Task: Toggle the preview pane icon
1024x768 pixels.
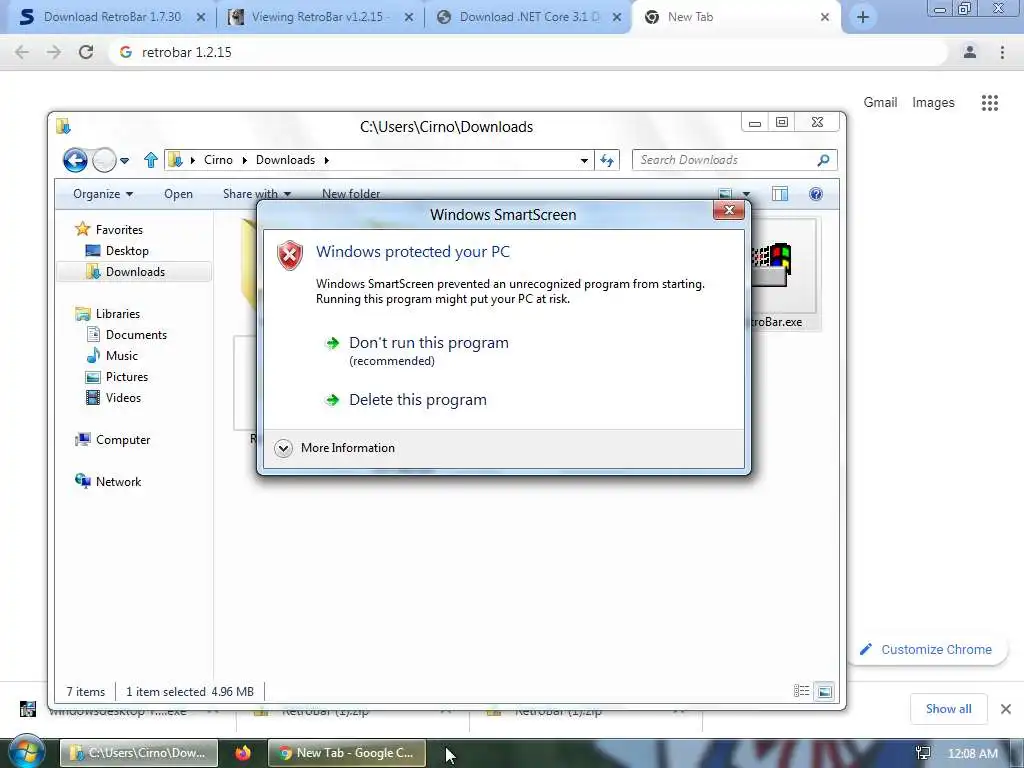Action: [780, 194]
